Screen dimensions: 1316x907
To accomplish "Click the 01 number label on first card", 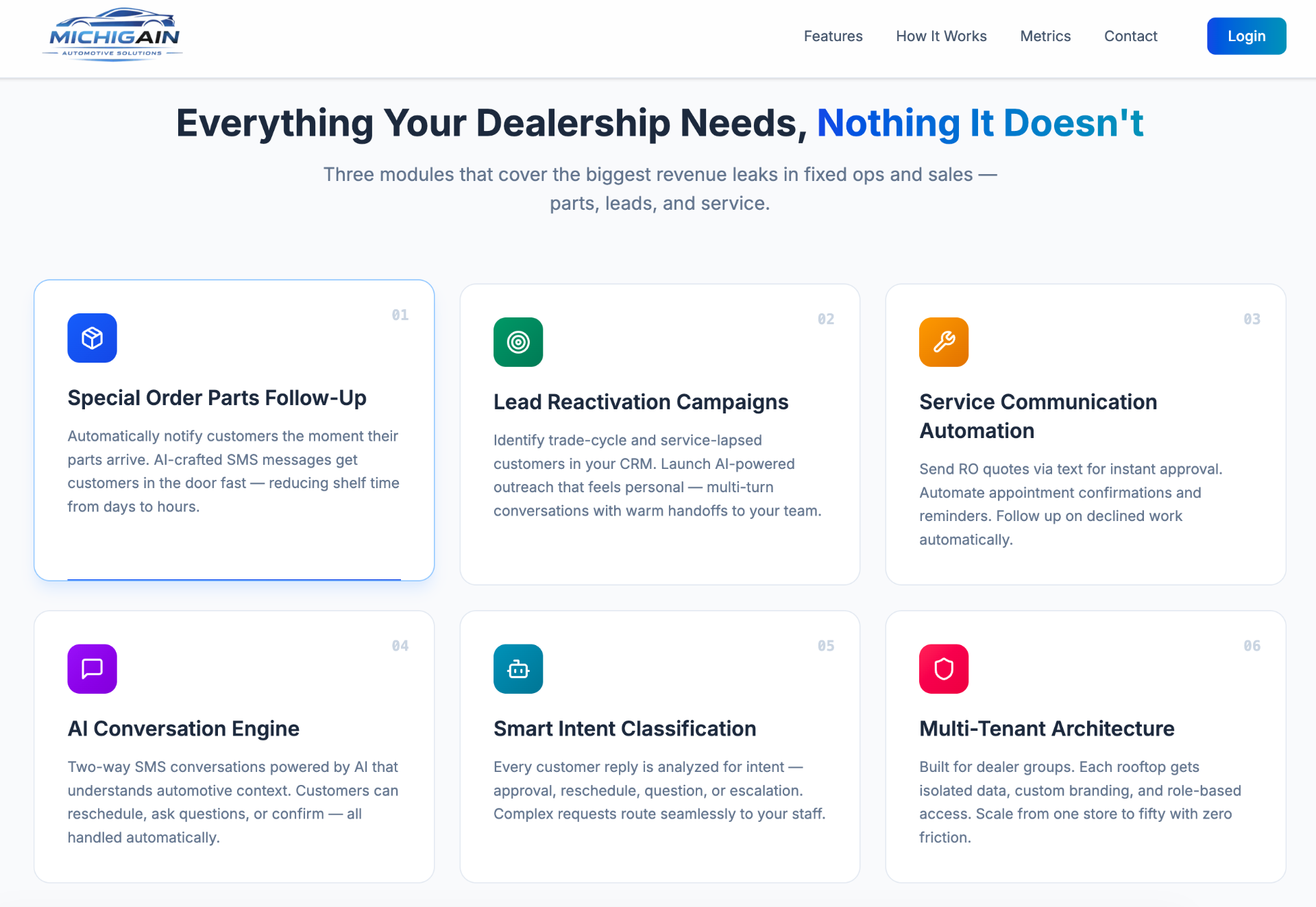I will tap(400, 315).
